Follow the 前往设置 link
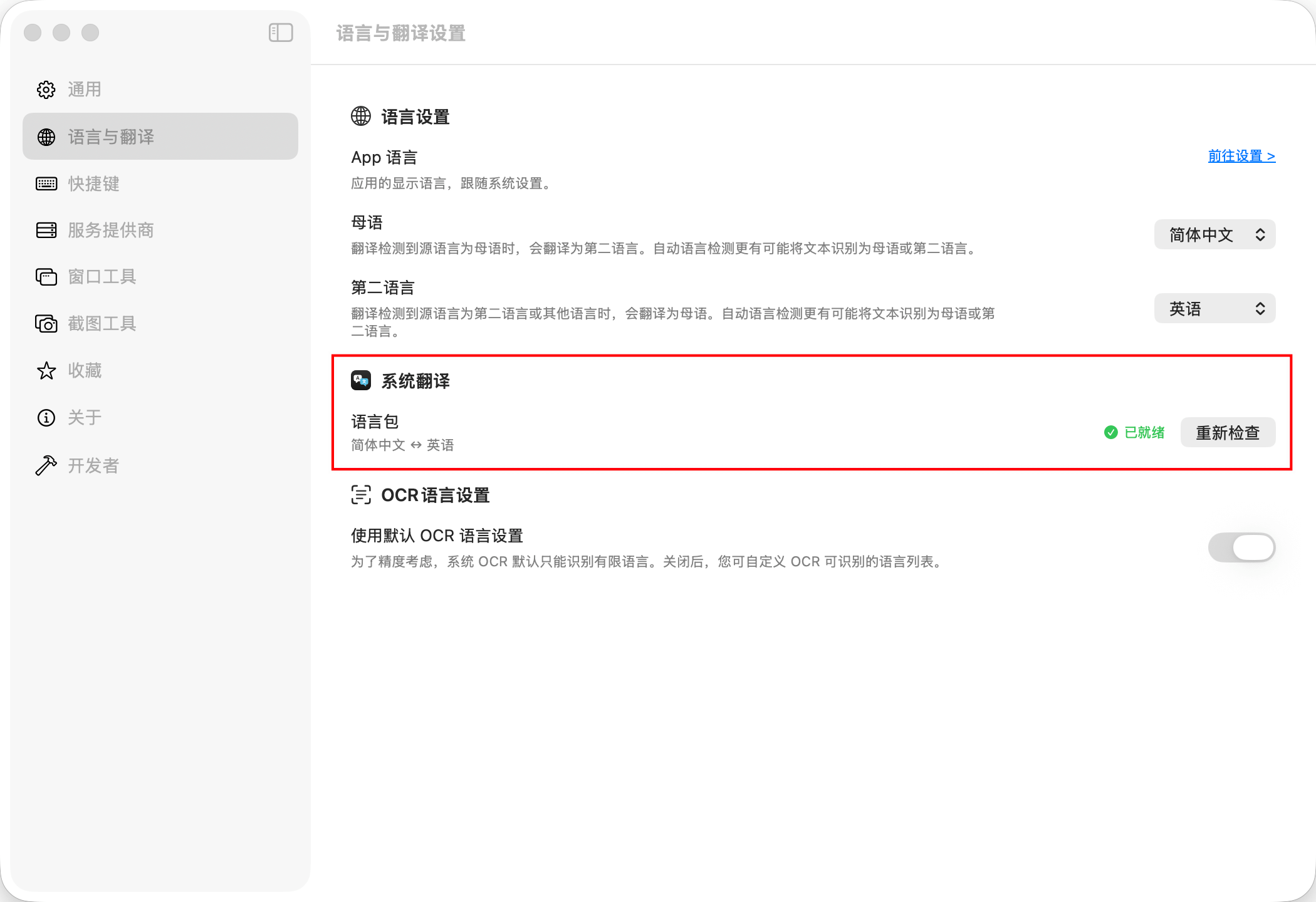The image size is (1316, 902). [1241, 156]
